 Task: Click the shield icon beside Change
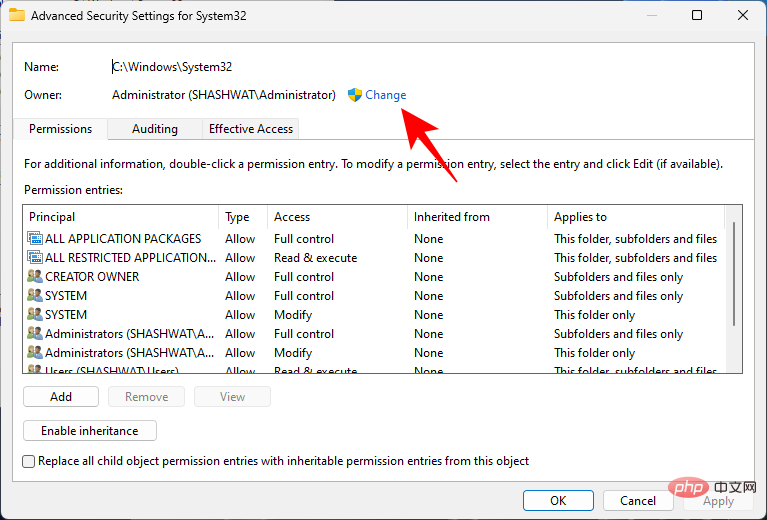pos(354,95)
